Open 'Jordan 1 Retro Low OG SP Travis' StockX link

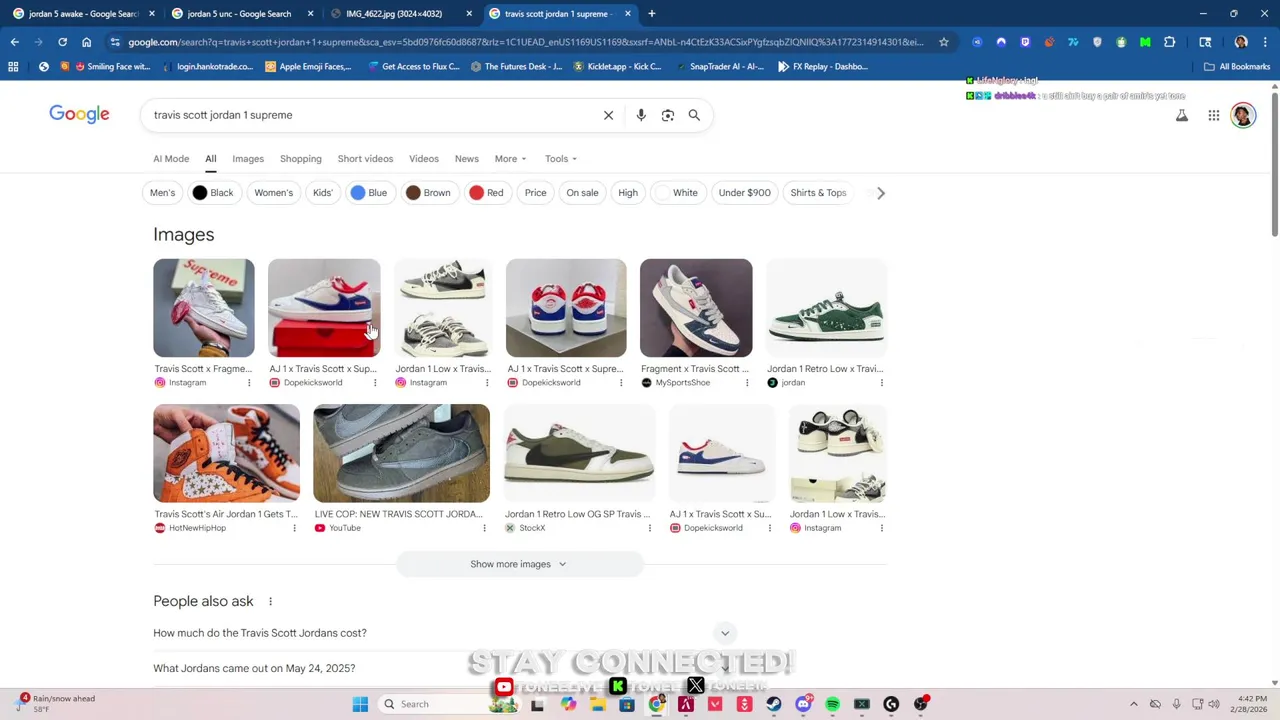point(578,514)
